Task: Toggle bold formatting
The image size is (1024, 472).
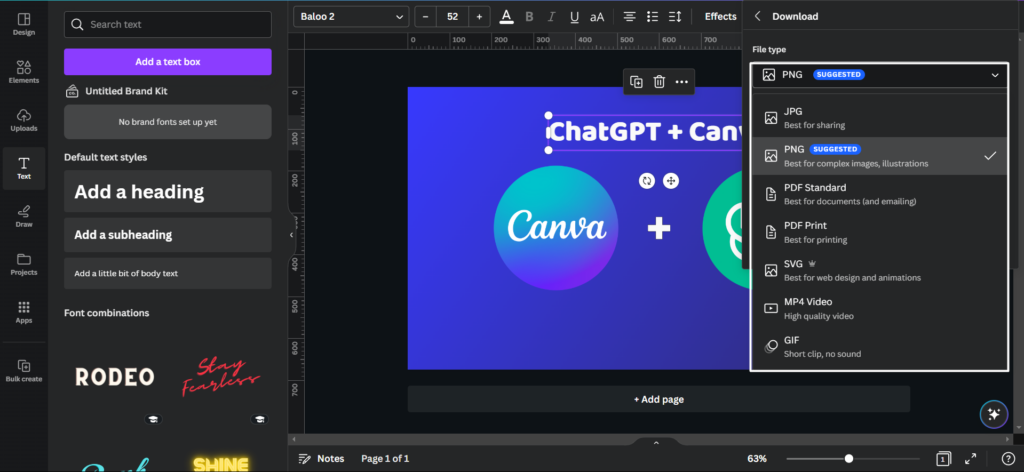Action: pos(529,16)
